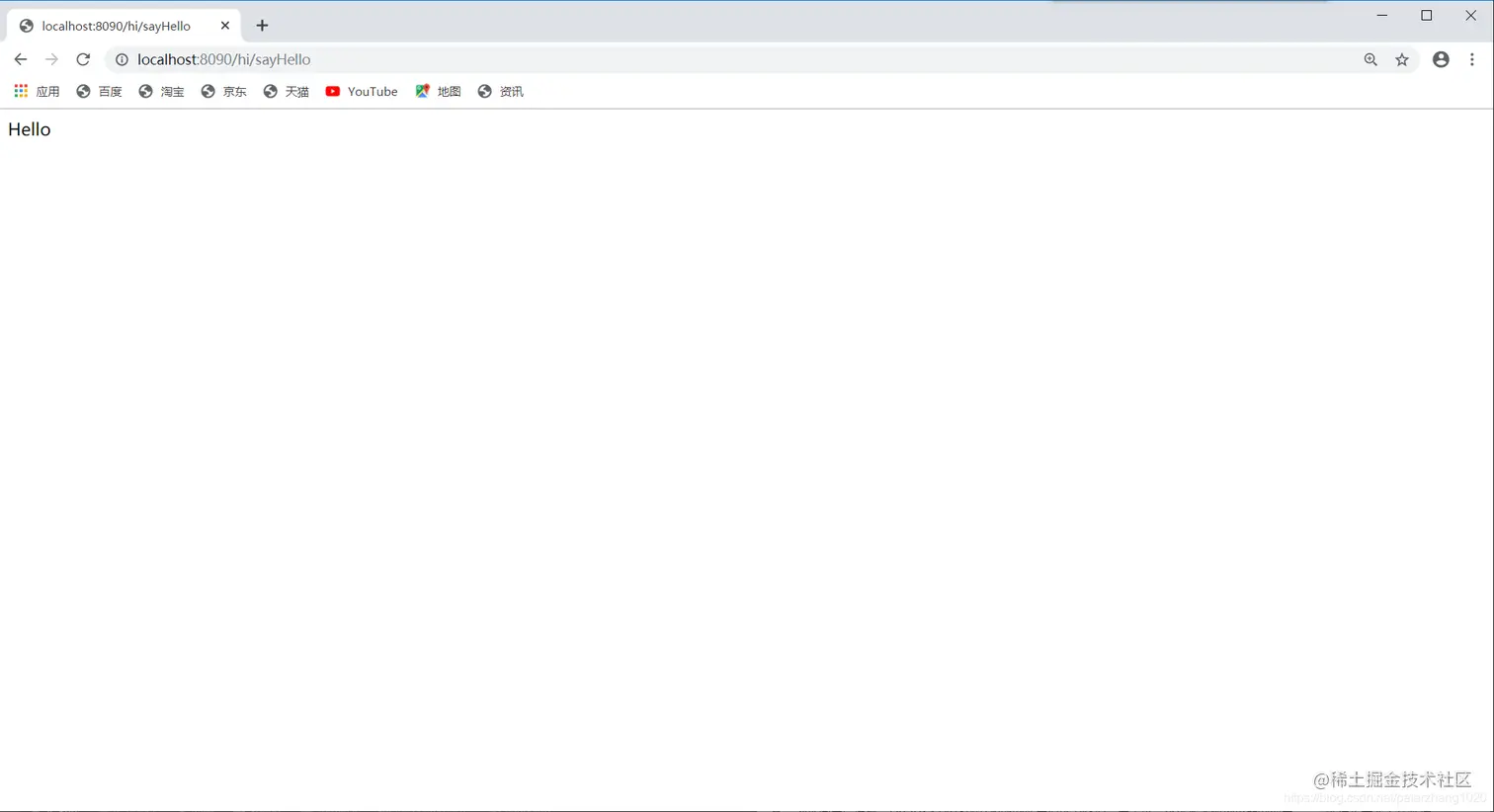Open Chrome's three-dot menu

[1472, 60]
